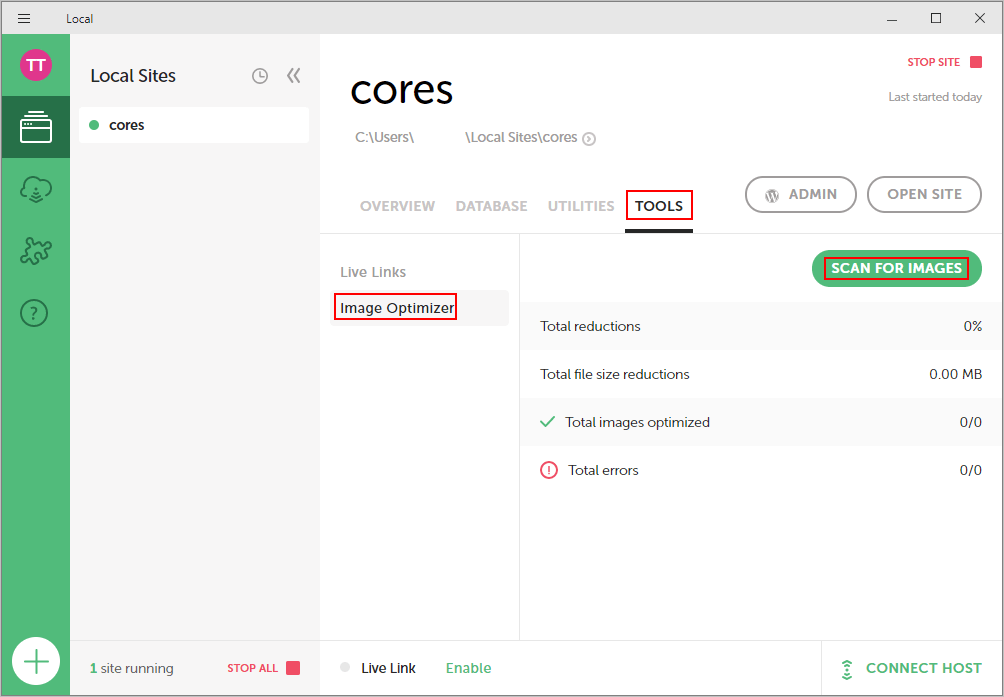Open WordPress Admin

800,195
